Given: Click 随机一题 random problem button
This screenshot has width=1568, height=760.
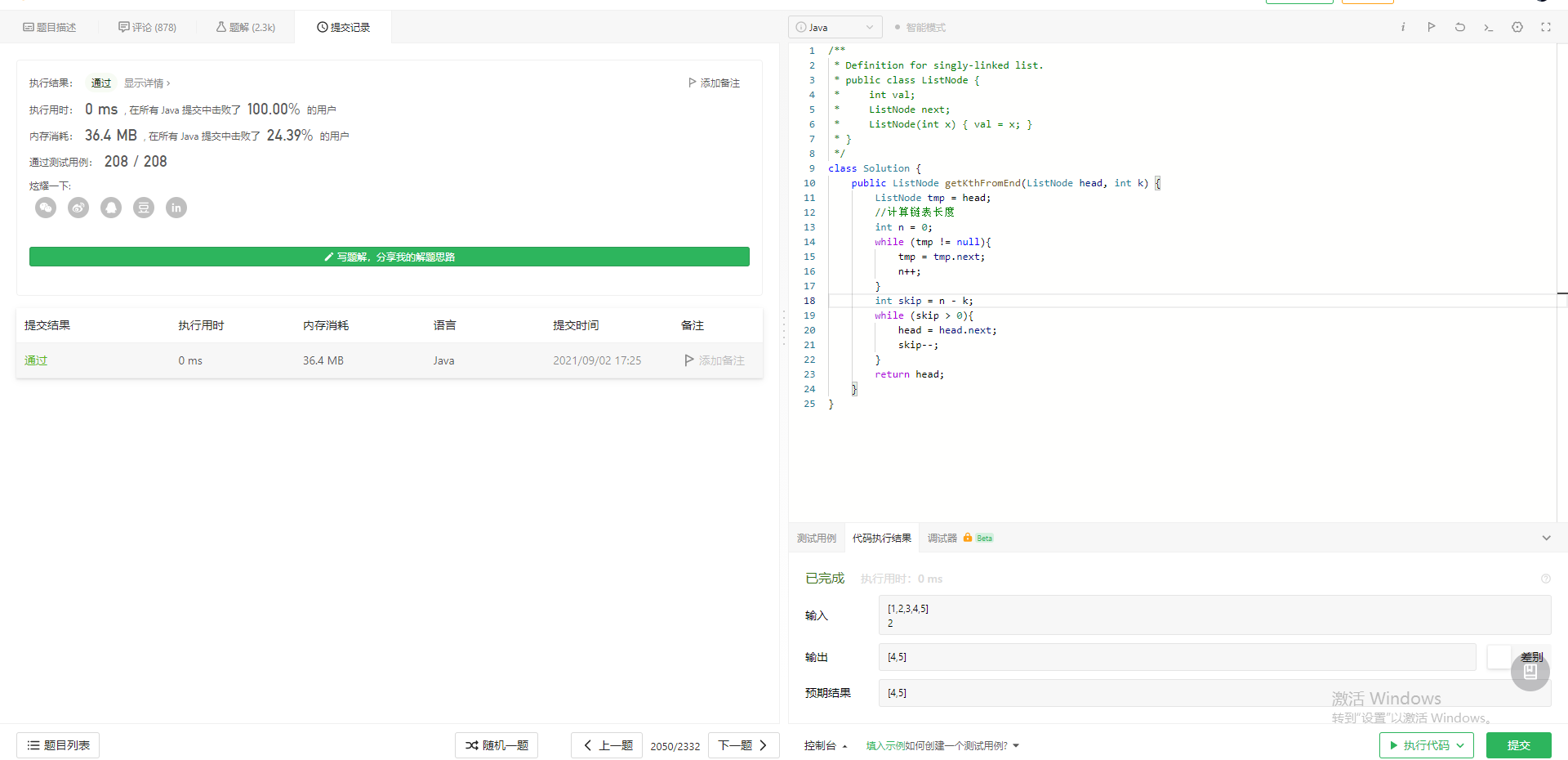Looking at the screenshot, I should click(x=497, y=745).
